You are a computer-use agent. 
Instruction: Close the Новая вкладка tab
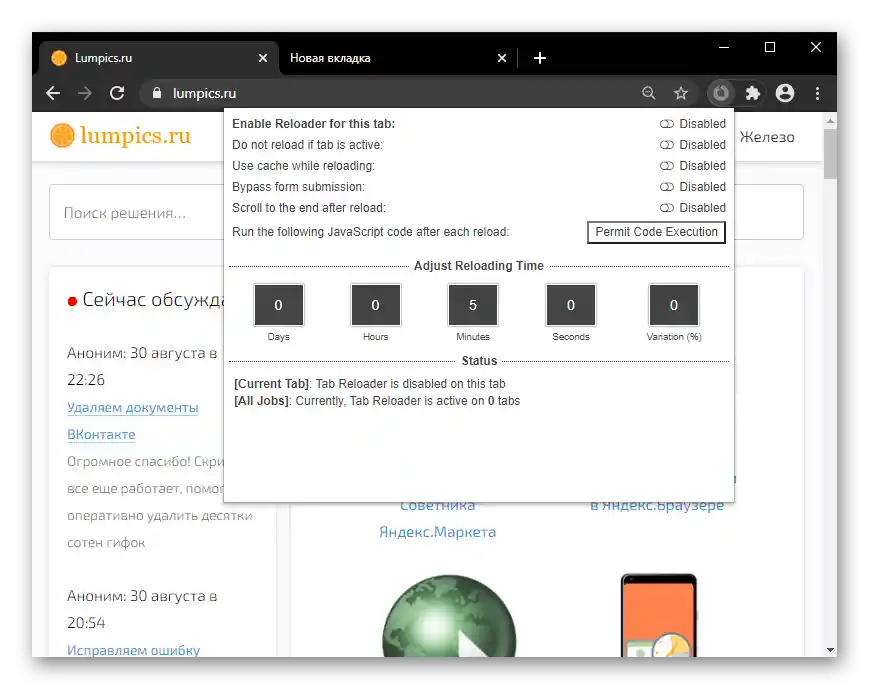(502, 58)
